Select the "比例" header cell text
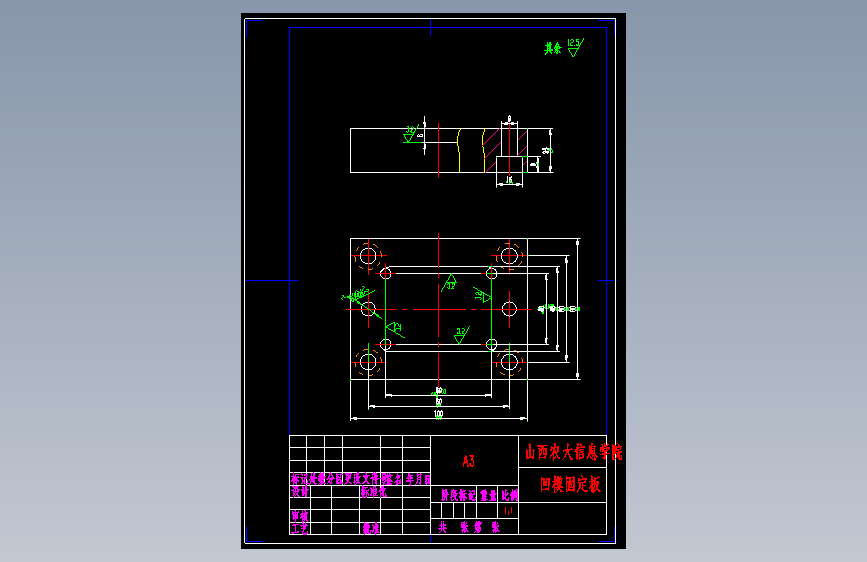This screenshot has width=867, height=562. [x=510, y=495]
